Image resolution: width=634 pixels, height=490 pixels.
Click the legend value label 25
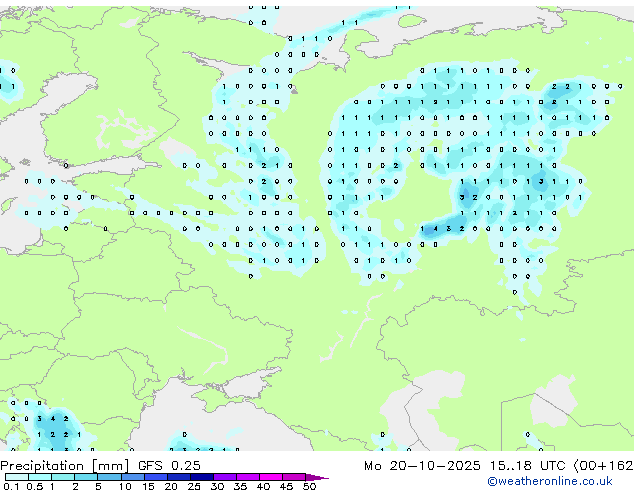[x=194, y=486]
